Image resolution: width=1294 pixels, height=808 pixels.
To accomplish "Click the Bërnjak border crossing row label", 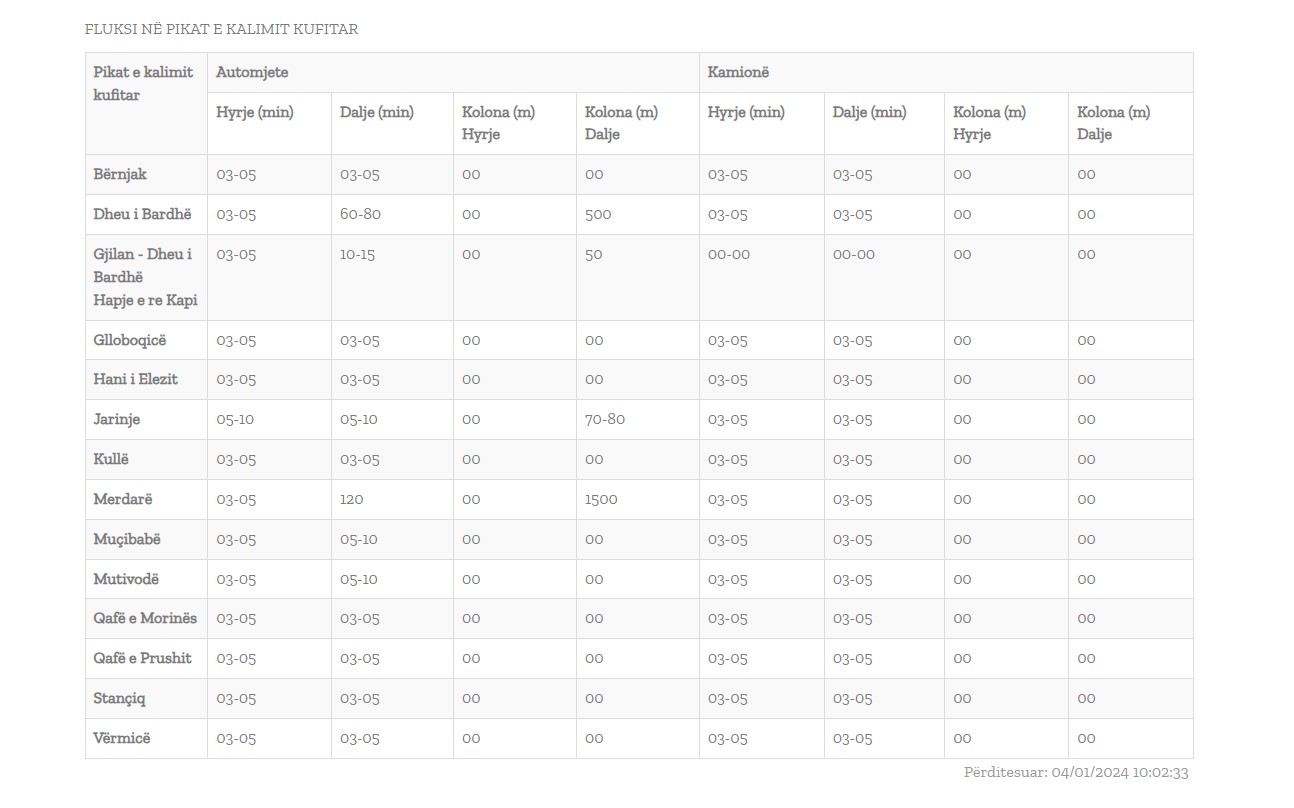I will pos(120,174).
